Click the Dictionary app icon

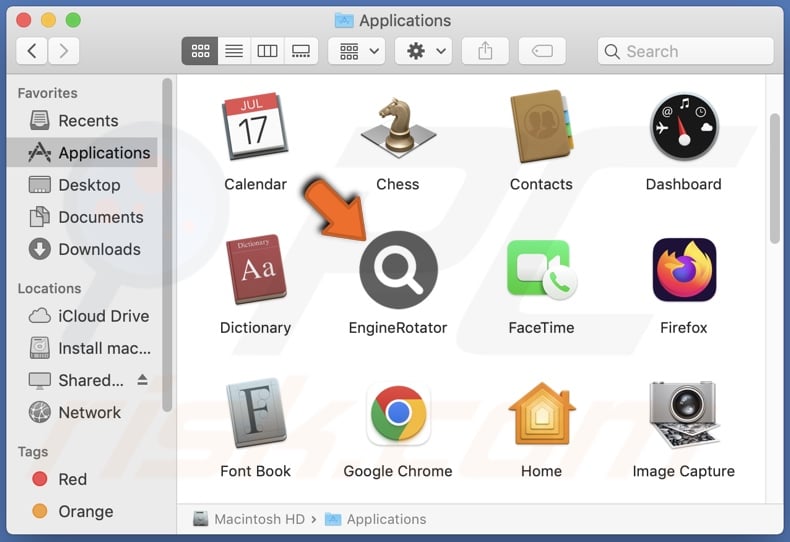point(258,269)
